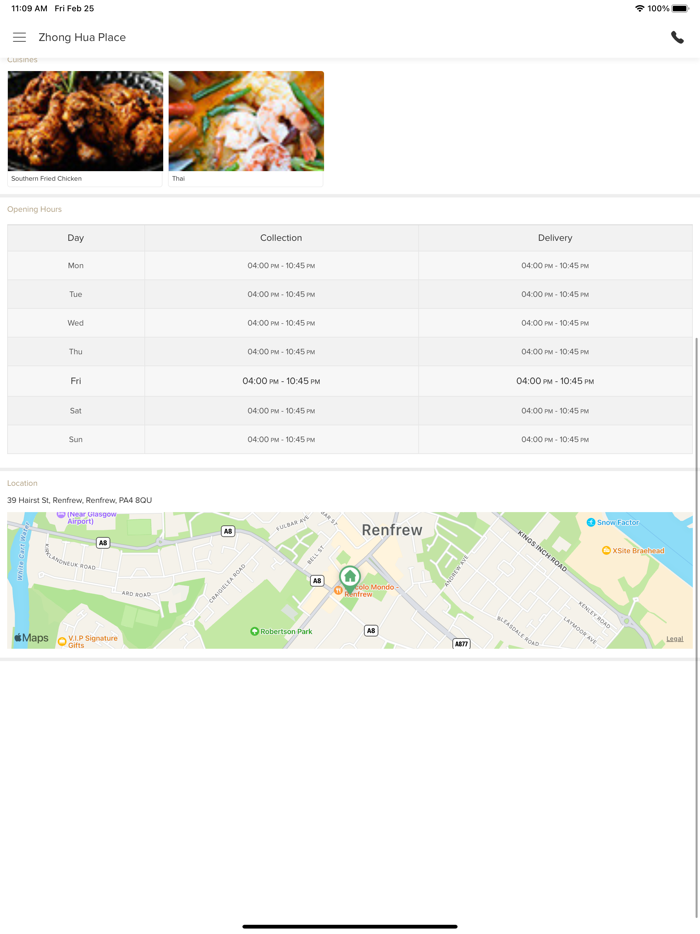This screenshot has width=700, height=934.
Task: Select the Wed row day cell
Action: tap(76, 323)
